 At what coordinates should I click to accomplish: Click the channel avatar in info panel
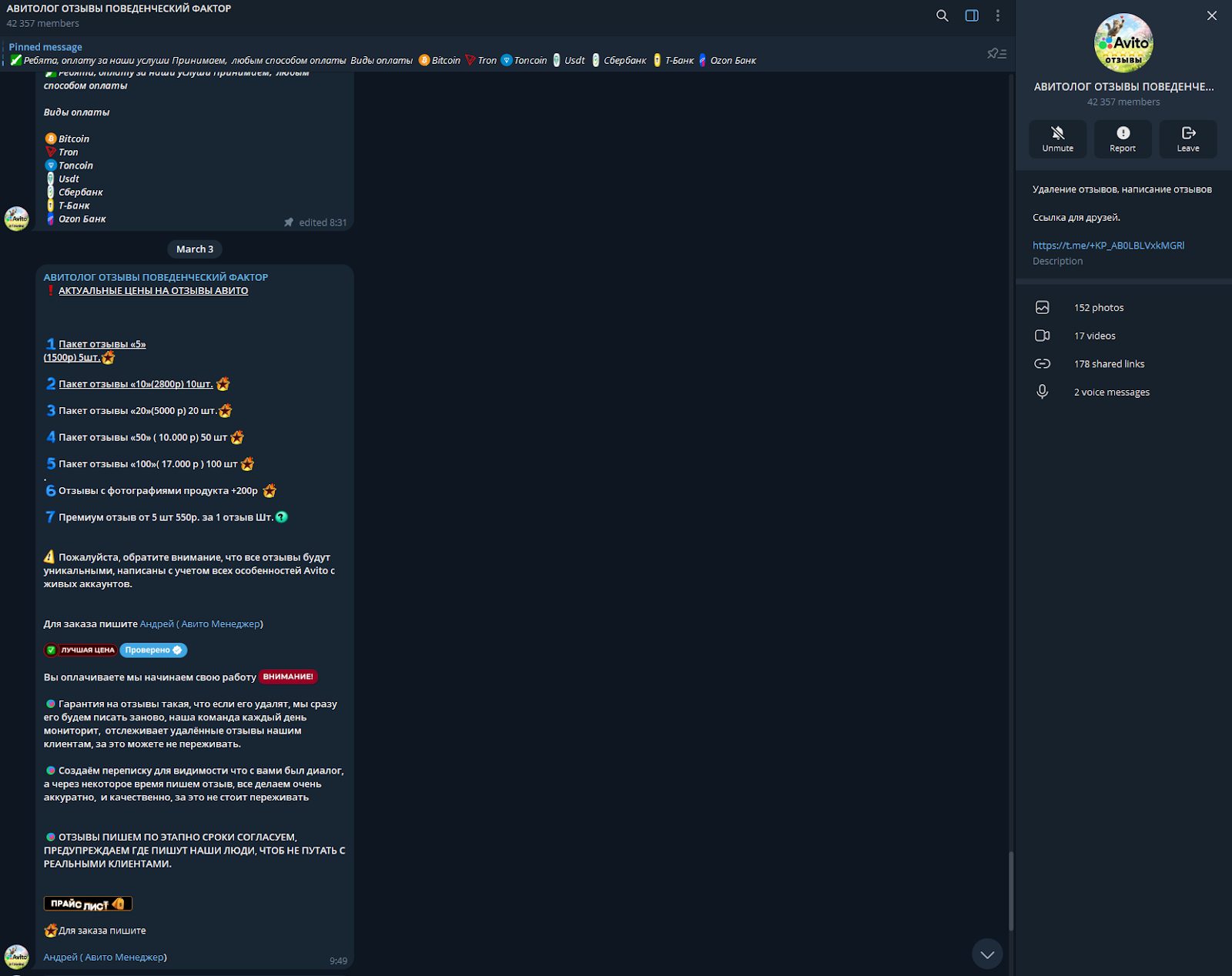(x=1123, y=43)
